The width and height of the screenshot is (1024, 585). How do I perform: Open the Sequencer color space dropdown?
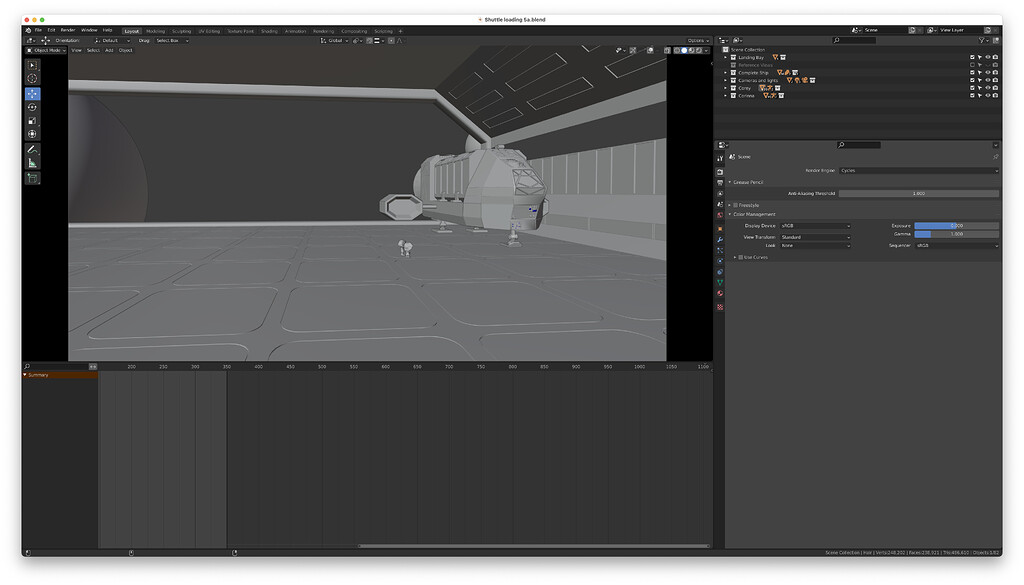pyautogui.click(x=957, y=245)
